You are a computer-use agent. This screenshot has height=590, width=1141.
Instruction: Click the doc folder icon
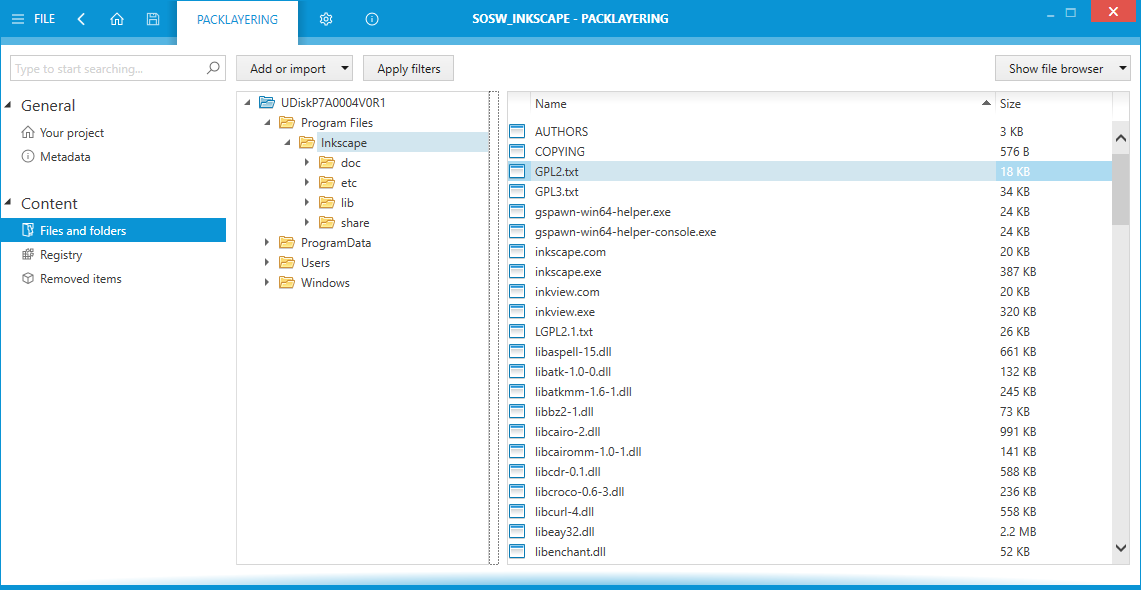click(327, 163)
